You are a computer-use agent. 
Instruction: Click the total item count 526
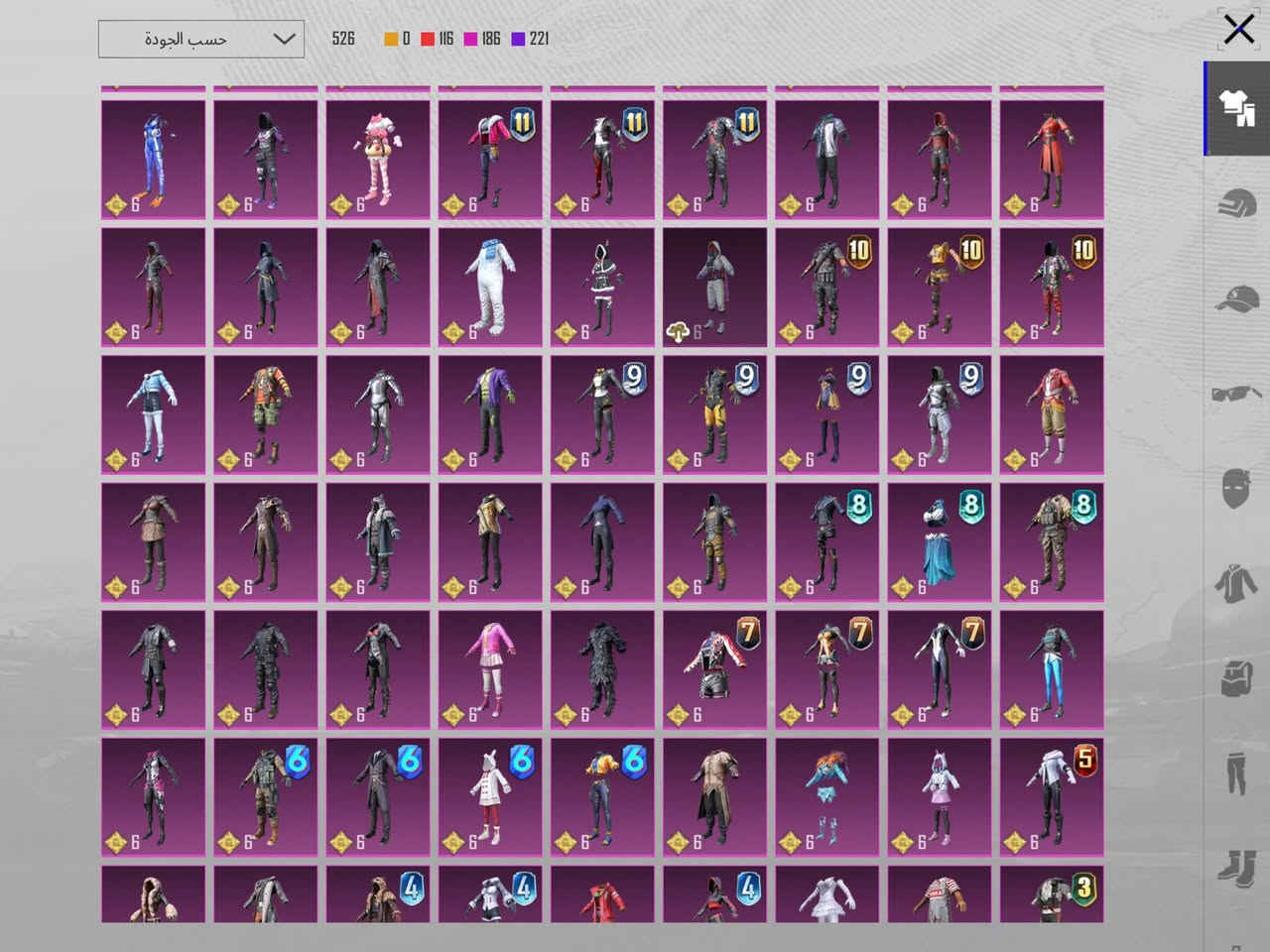343,39
